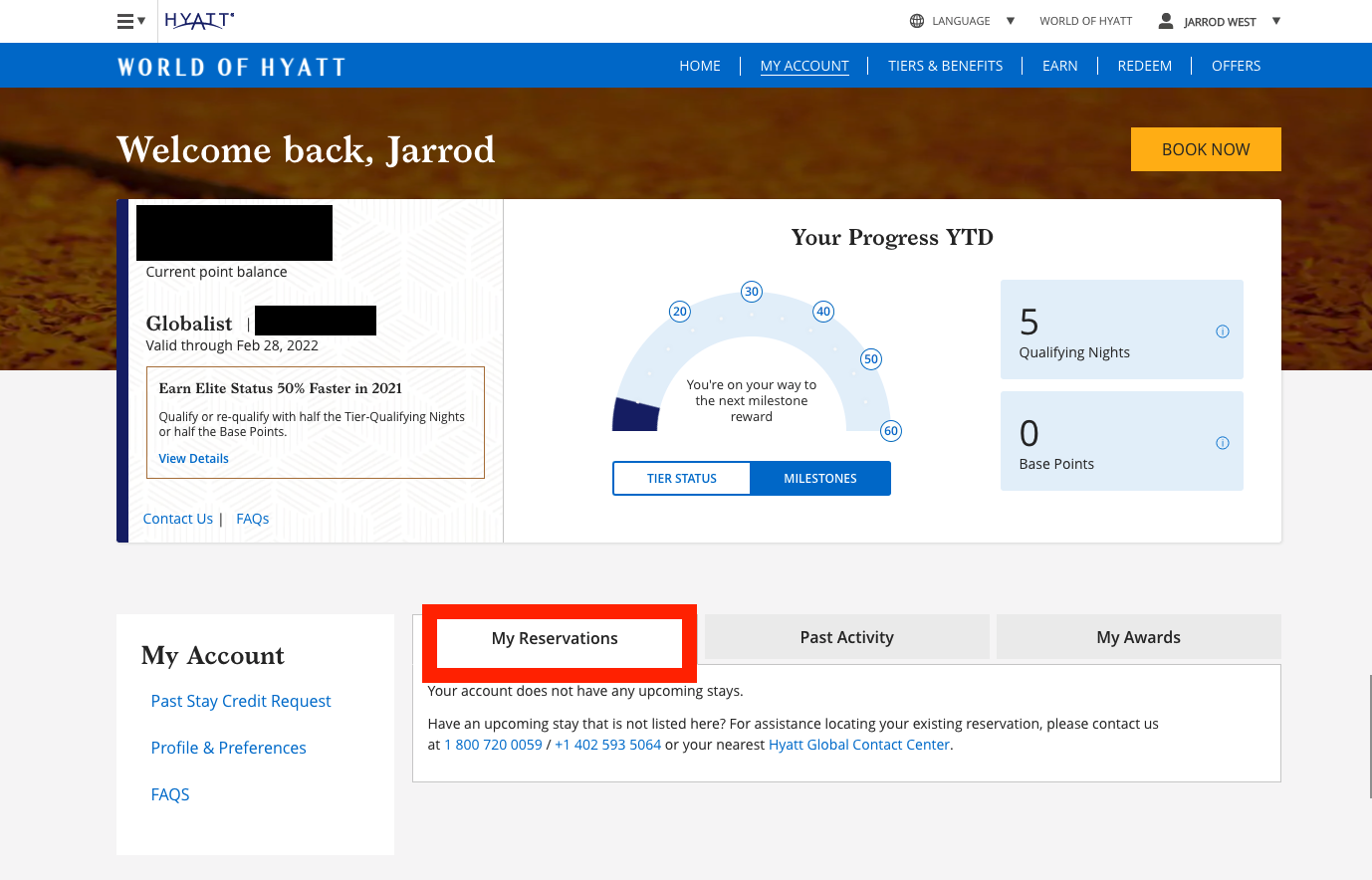Image resolution: width=1372 pixels, height=880 pixels.
Task: Click View Details for elite status offer
Action: pyautogui.click(x=194, y=459)
